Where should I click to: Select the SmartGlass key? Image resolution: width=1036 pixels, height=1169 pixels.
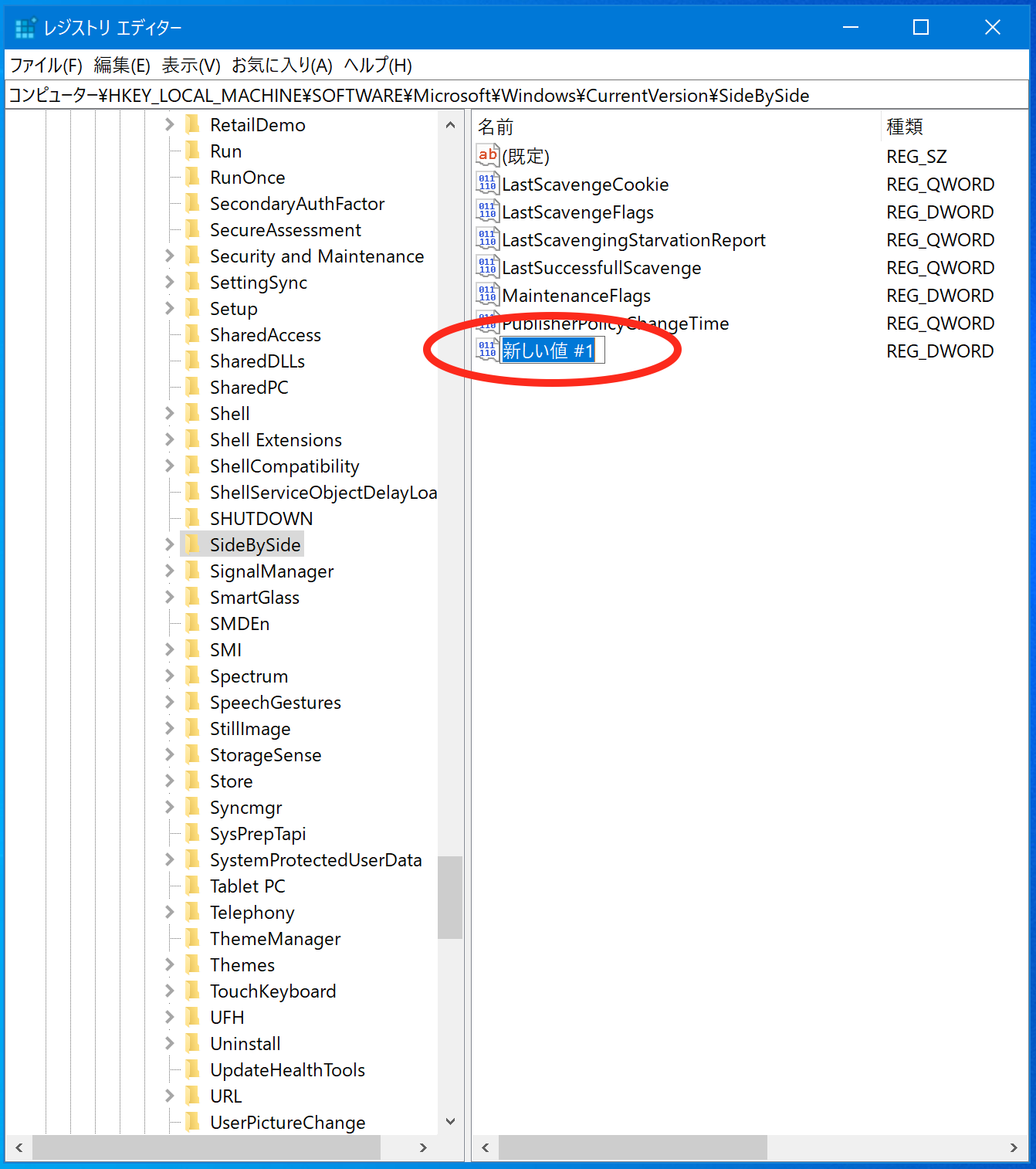[255, 597]
